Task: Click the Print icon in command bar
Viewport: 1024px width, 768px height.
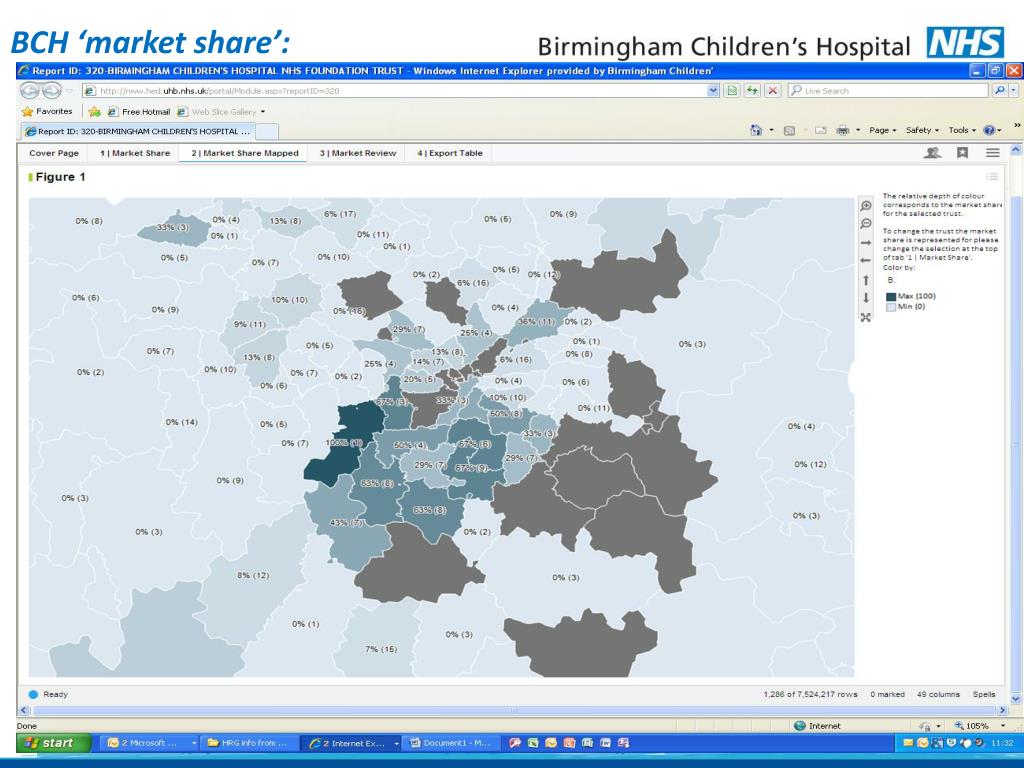Action: (842, 131)
